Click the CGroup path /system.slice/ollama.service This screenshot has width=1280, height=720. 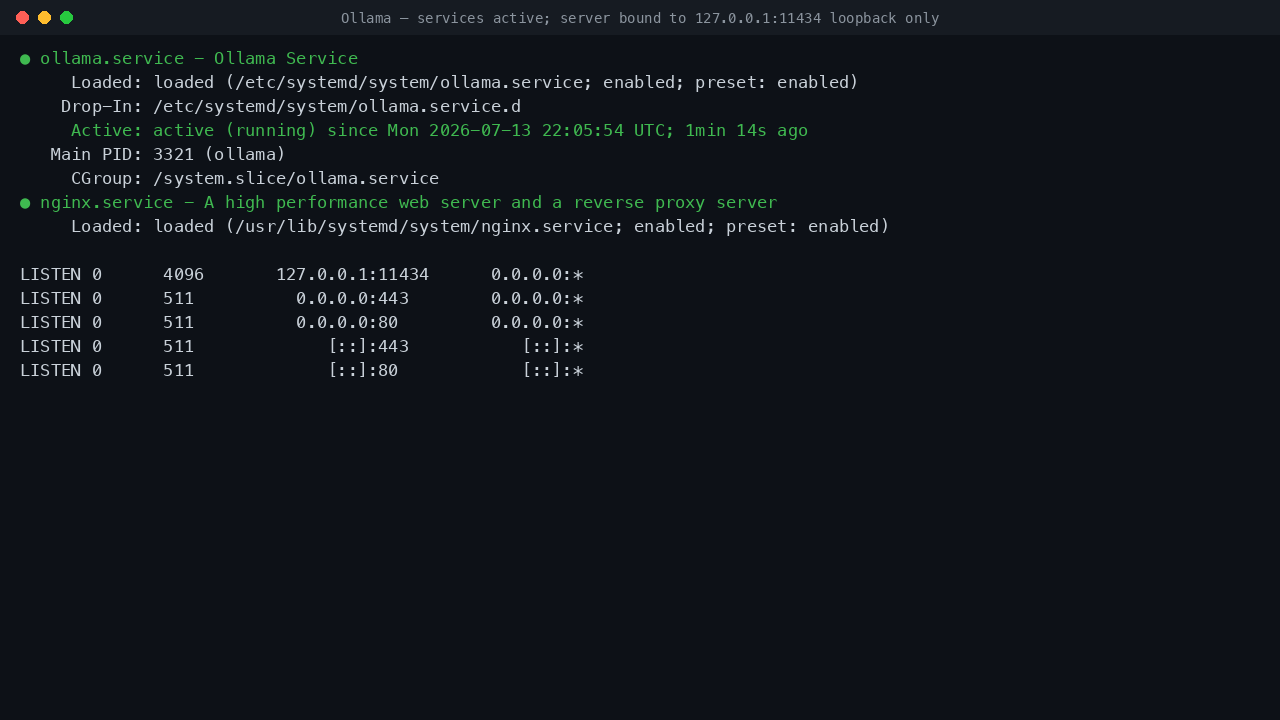coord(296,178)
